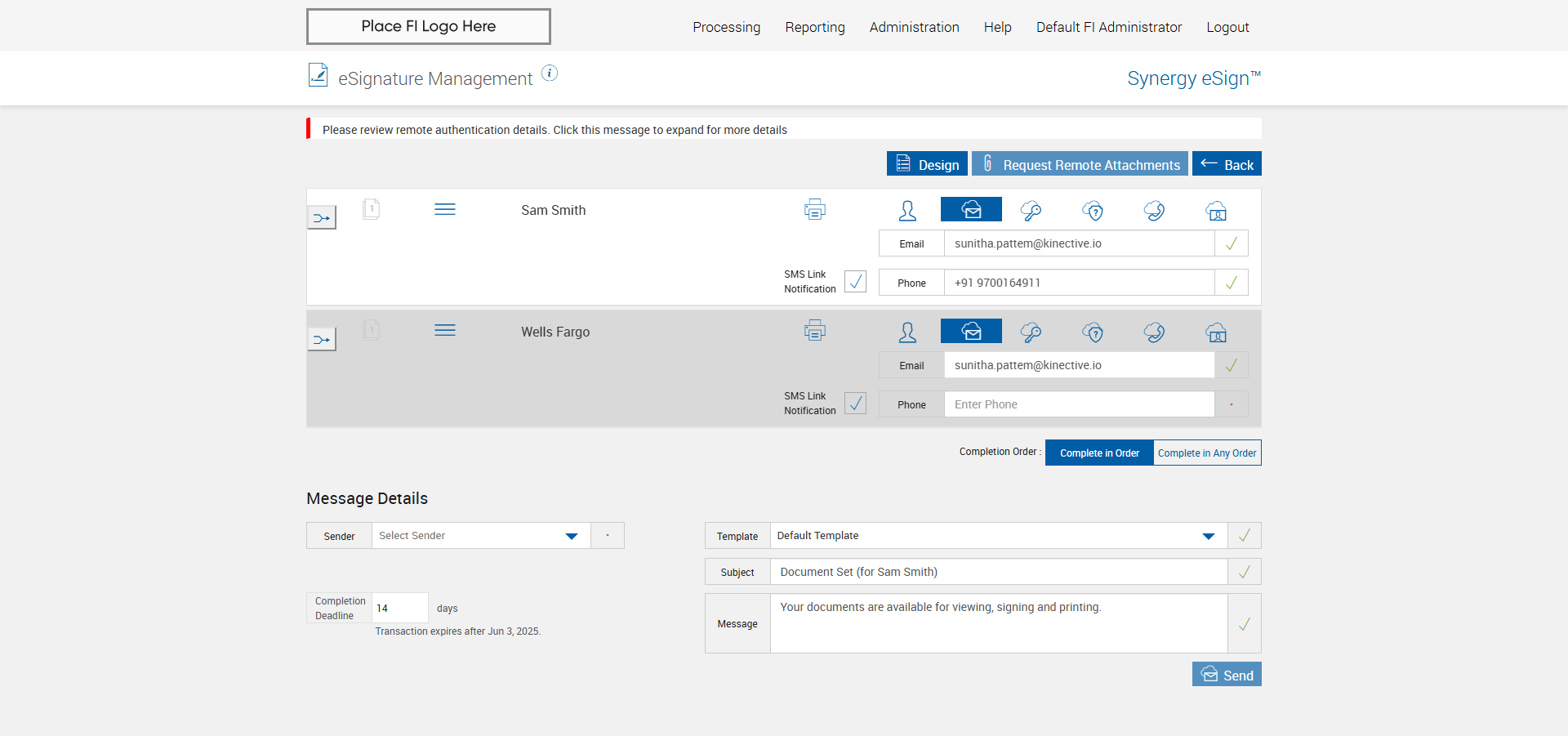Open the Reporting menu
1568x736 pixels.
pos(814,27)
